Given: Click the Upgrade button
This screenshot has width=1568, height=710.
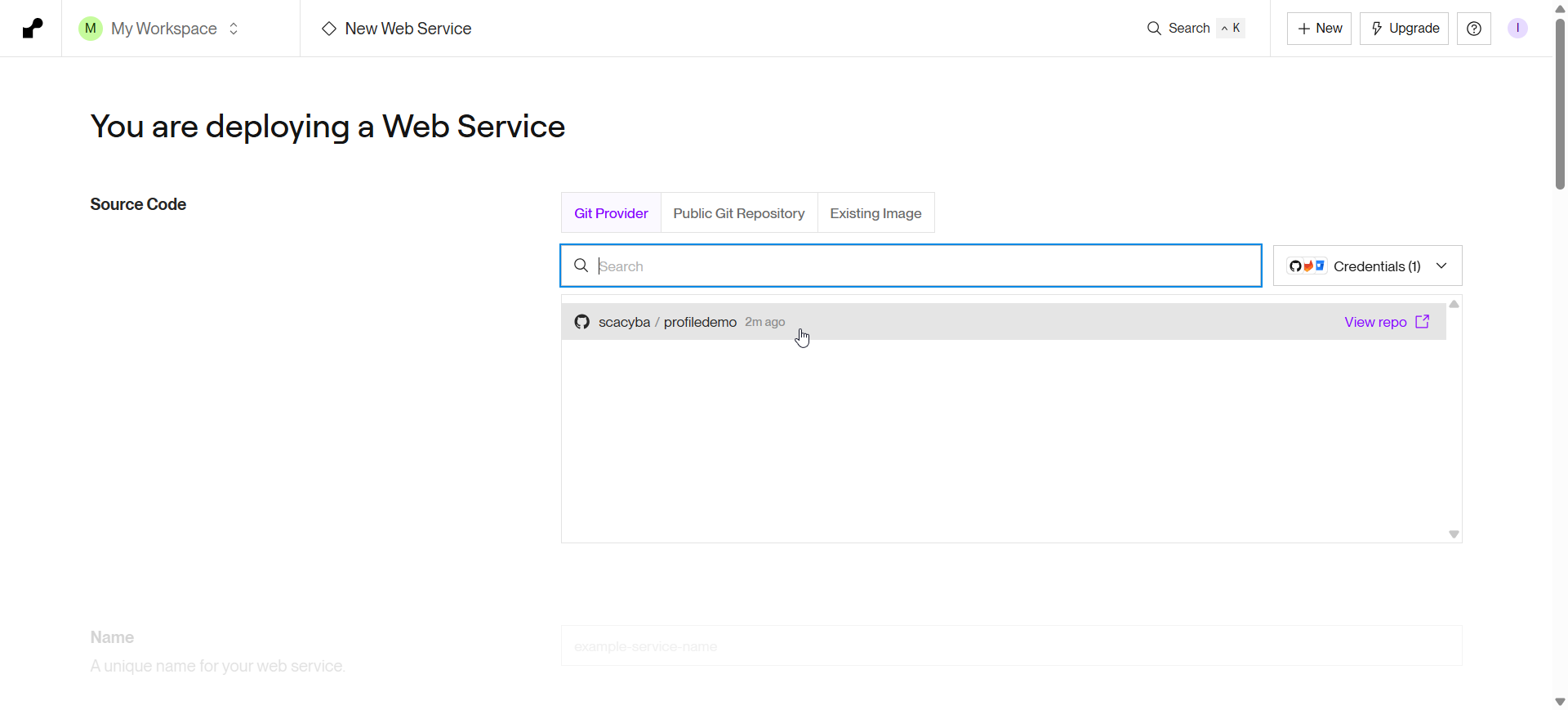Looking at the screenshot, I should point(1404,29).
